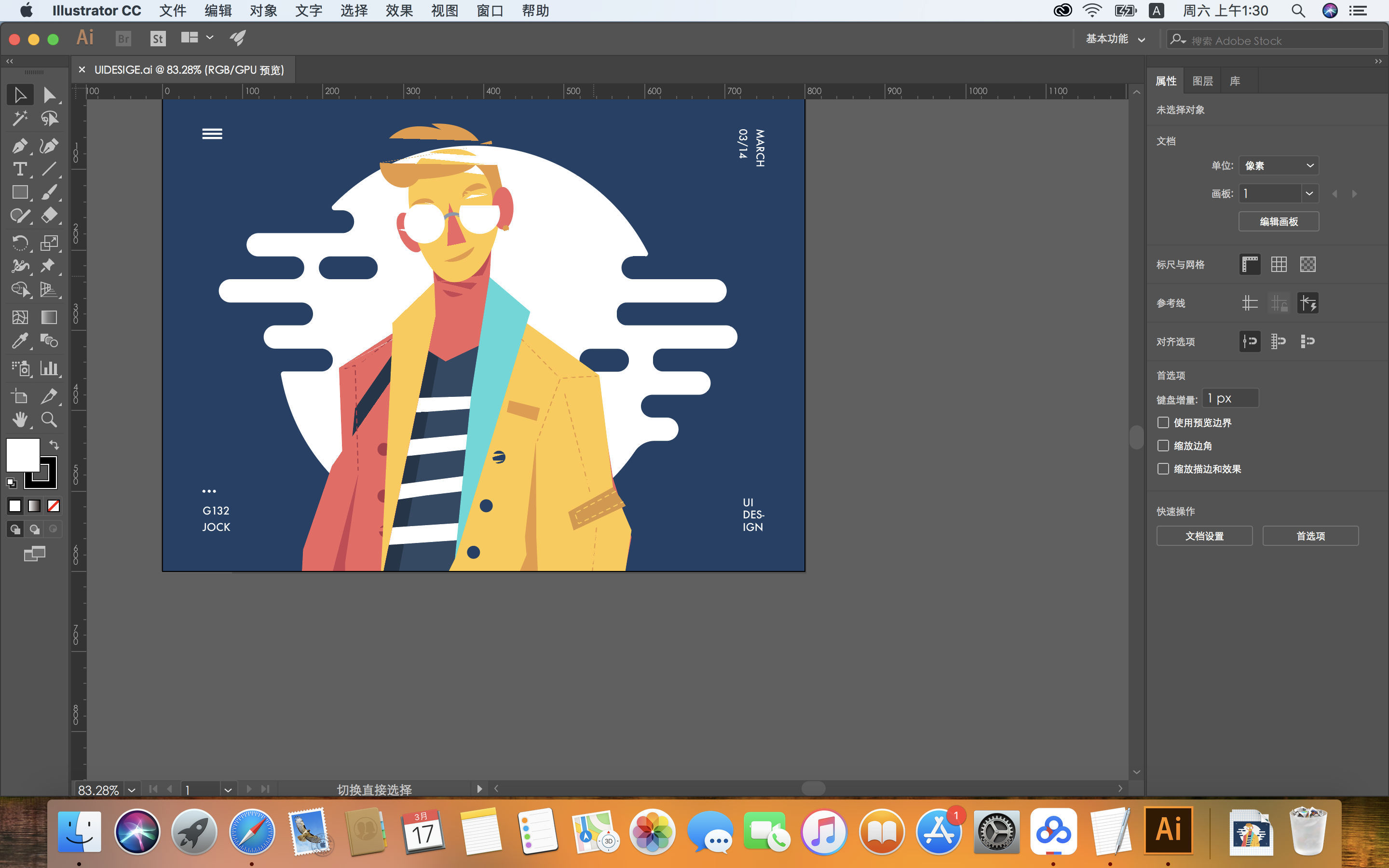
Task: Activate the Zoom tool
Action: pyautogui.click(x=49, y=420)
